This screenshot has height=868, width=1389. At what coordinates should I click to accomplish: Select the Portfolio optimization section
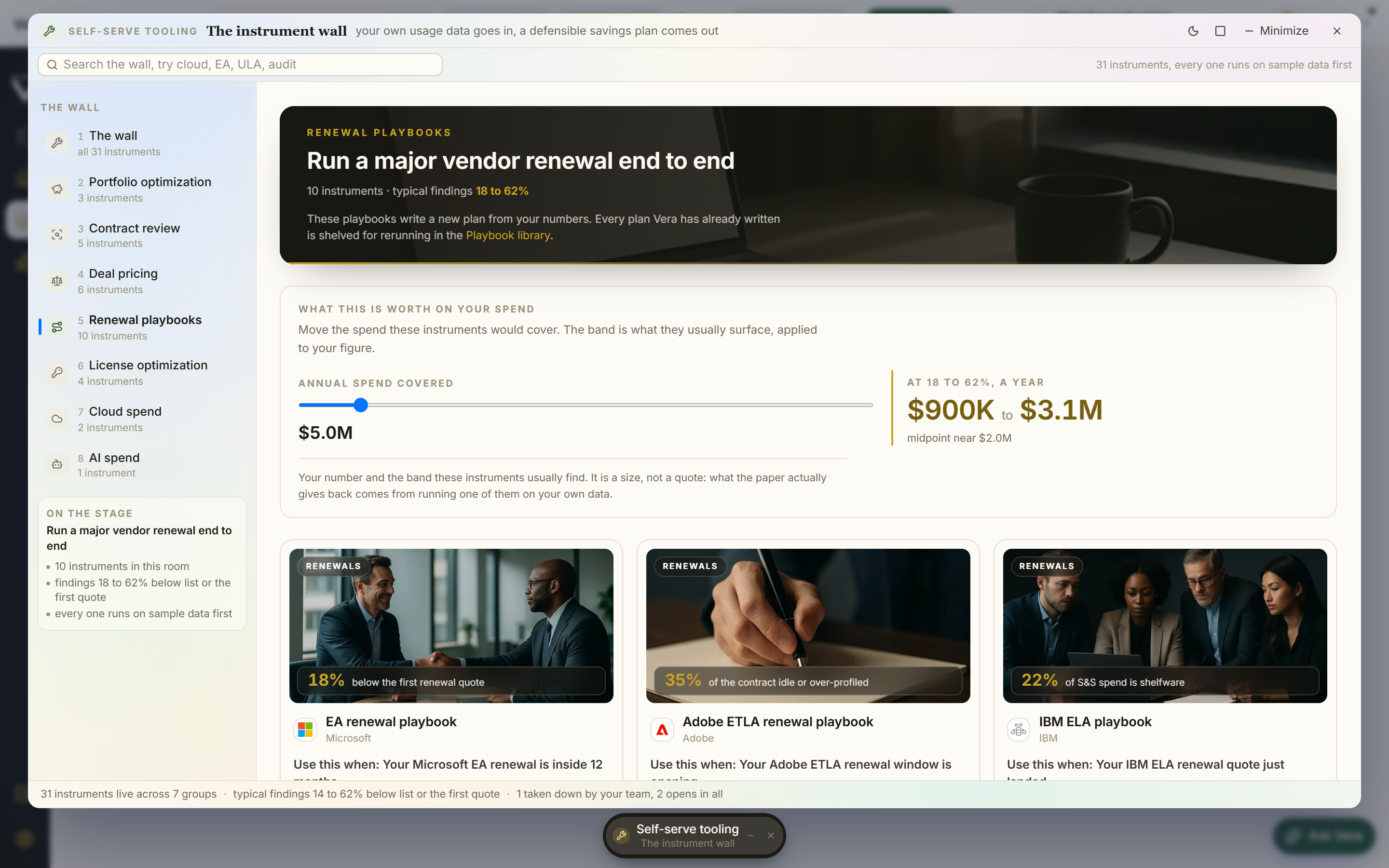(x=142, y=189)
